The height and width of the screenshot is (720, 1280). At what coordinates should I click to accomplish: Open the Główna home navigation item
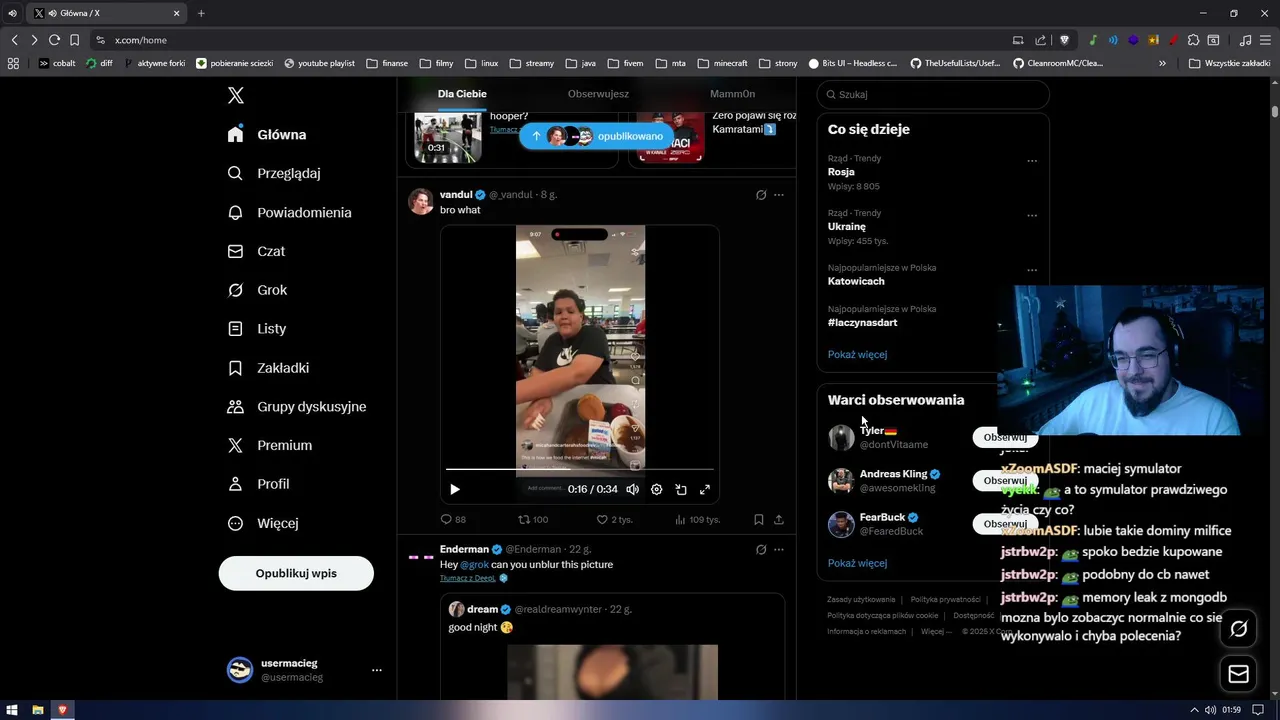click(267, 134)
